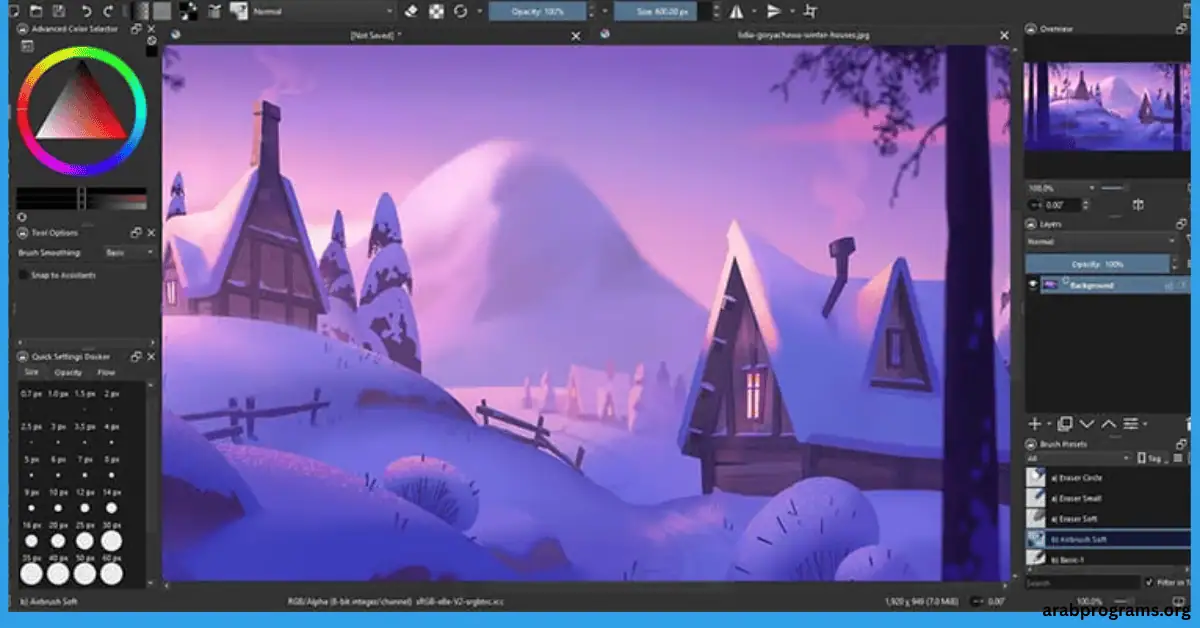Create a new document from toolbar
The width and height of the screenshot is (1200, 628).
[14, 11]
